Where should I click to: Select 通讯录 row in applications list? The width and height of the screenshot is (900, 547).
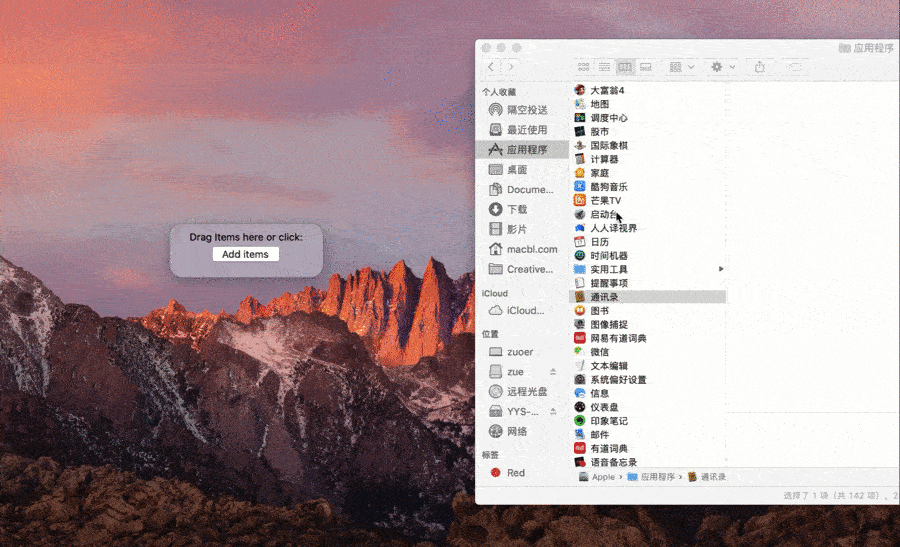coord(649,297)
